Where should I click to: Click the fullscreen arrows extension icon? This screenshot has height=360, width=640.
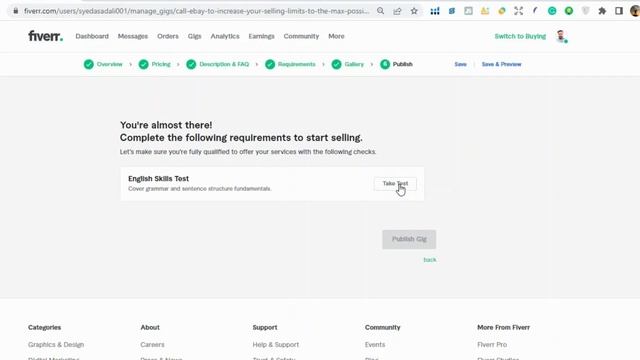pos(518,11)
